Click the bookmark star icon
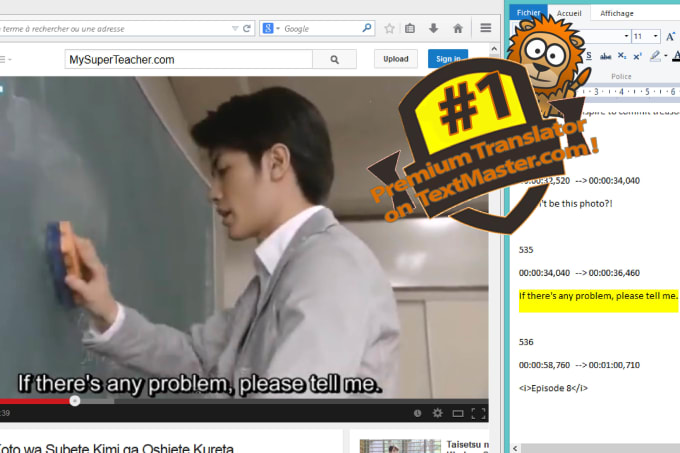Viewport: 680px width, 453px height. 389,29
